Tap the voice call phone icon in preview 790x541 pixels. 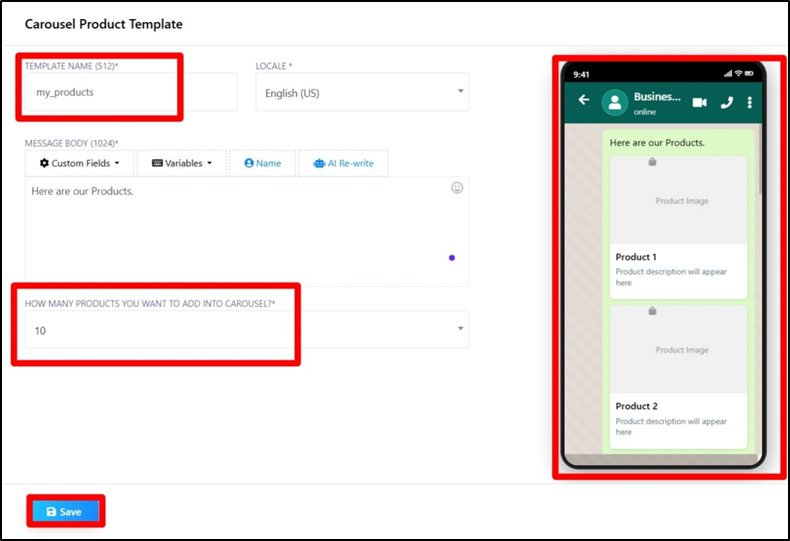[727, 102]
